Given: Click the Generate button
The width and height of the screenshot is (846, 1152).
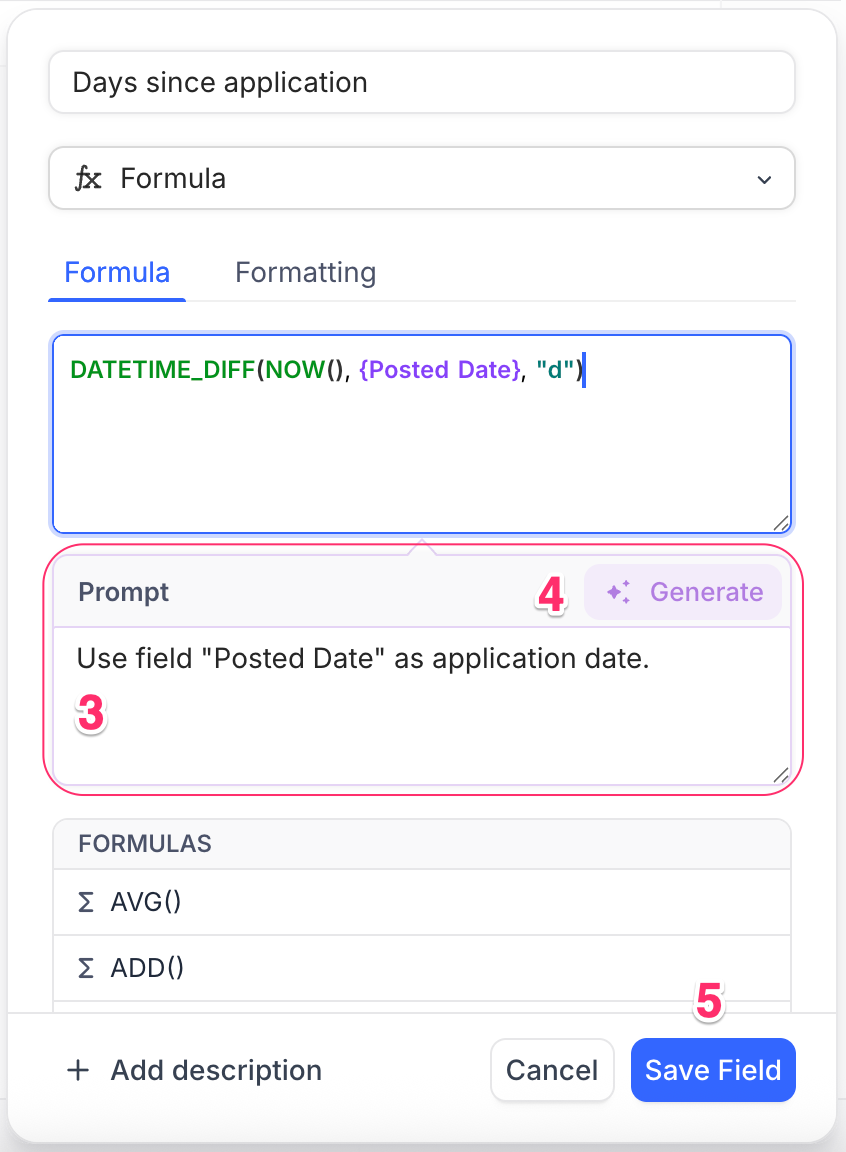Looking at the screenshot, I should [x=684, y=592].
